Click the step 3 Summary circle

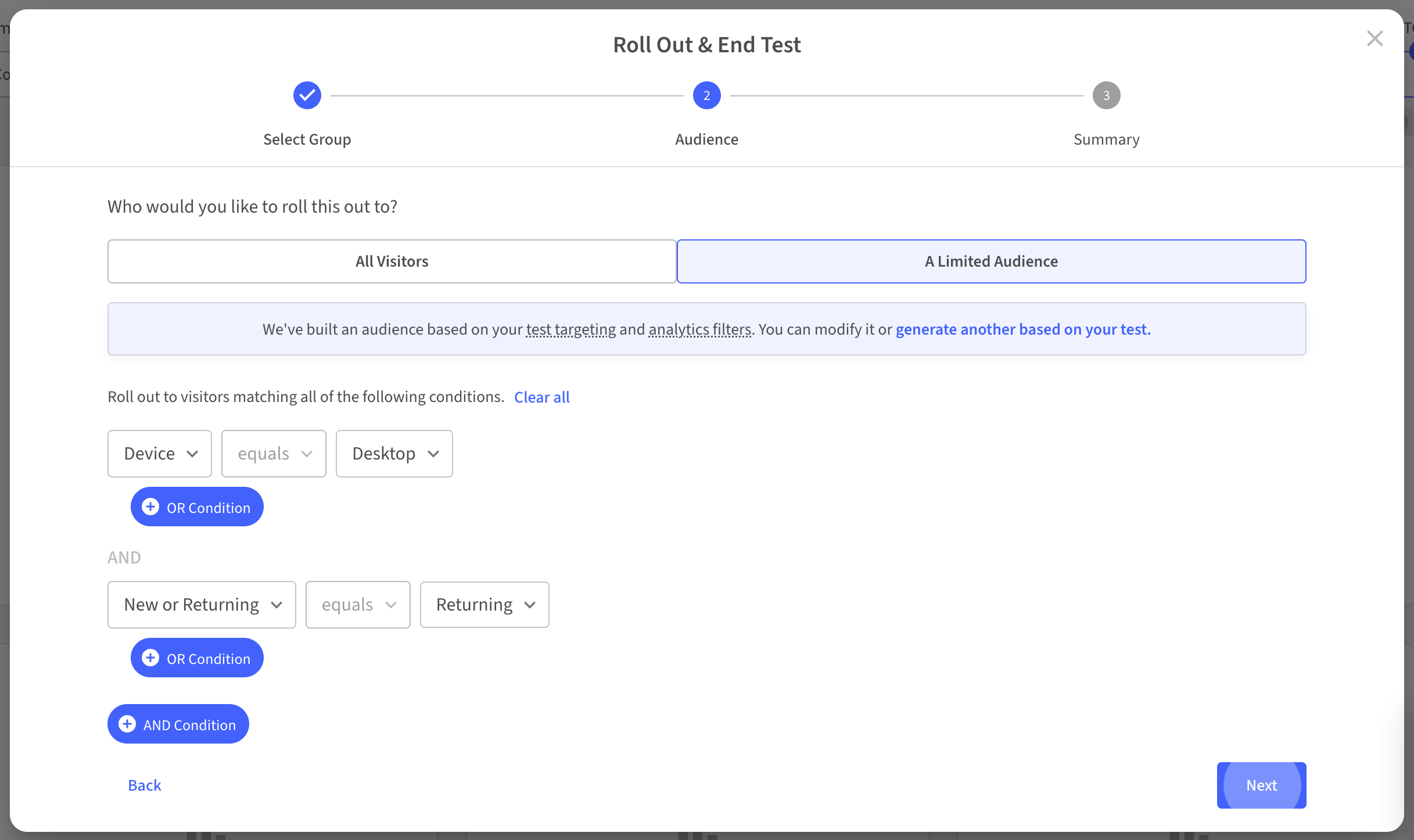tap(1106, 95)
